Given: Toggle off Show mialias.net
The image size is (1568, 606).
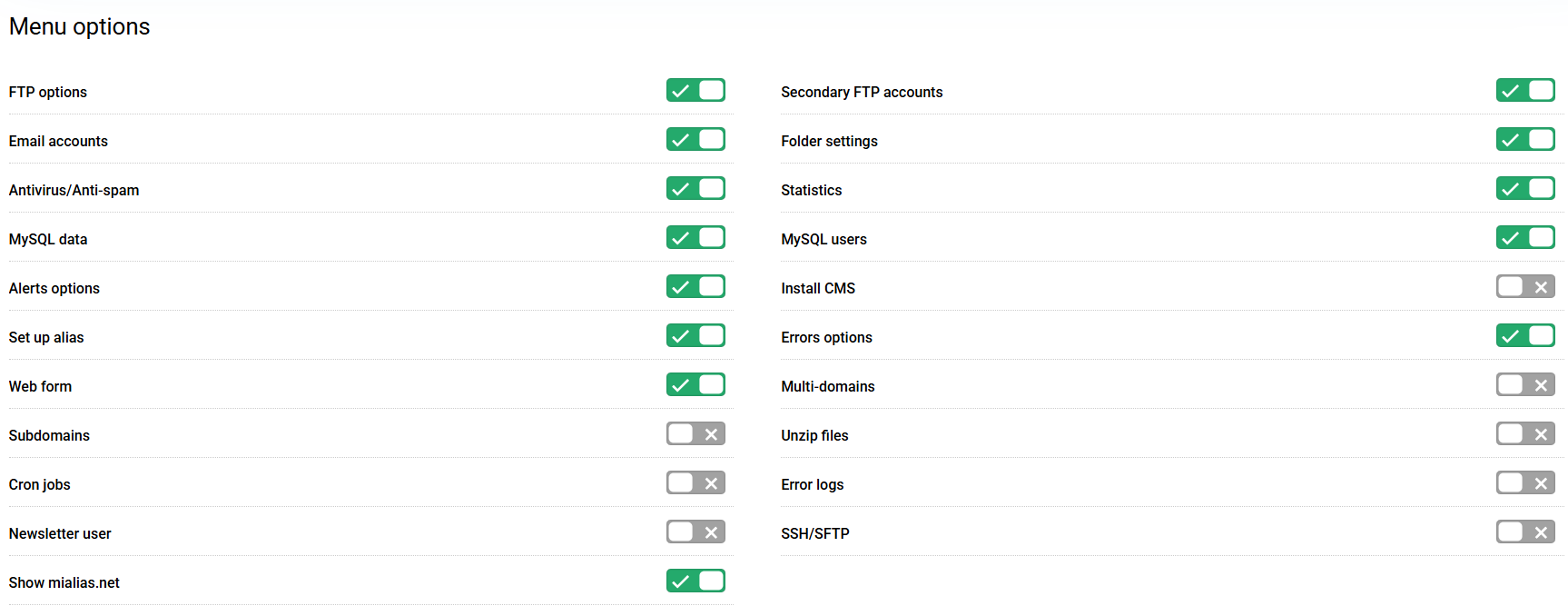Looking at the screenshot, I should (695, 581).
